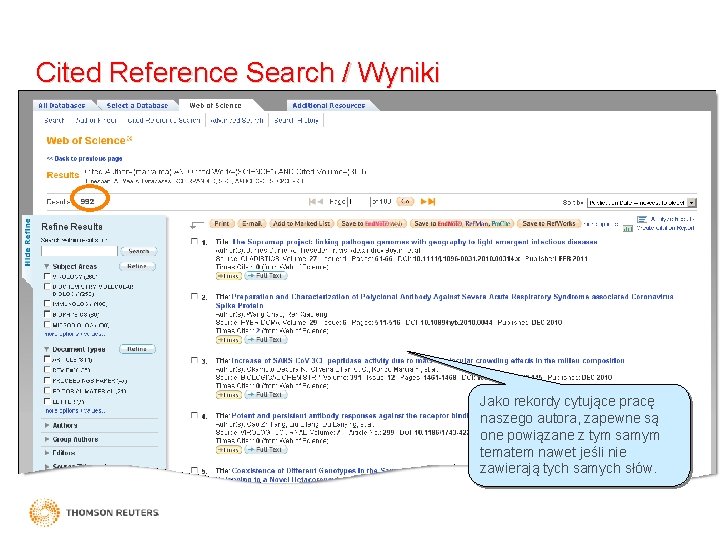Click Add to Marked List button
720x540 pixels.
click(x=301, y=224)
